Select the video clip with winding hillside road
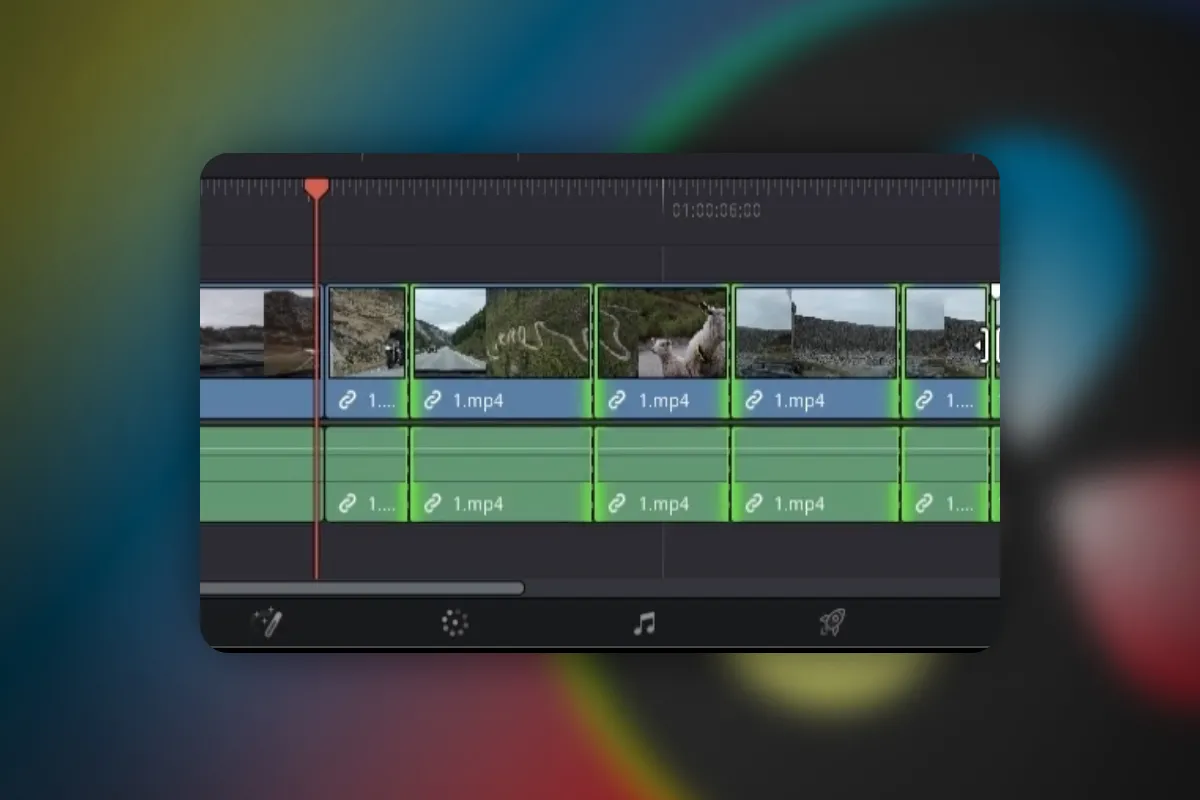Screen dimensions: 1200x800 point(502,351)
